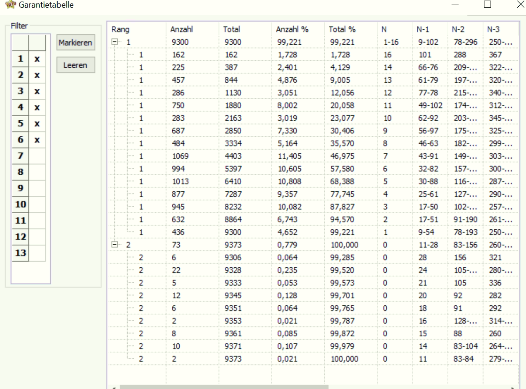Collapse the Rang 2 group

[115, 245]
